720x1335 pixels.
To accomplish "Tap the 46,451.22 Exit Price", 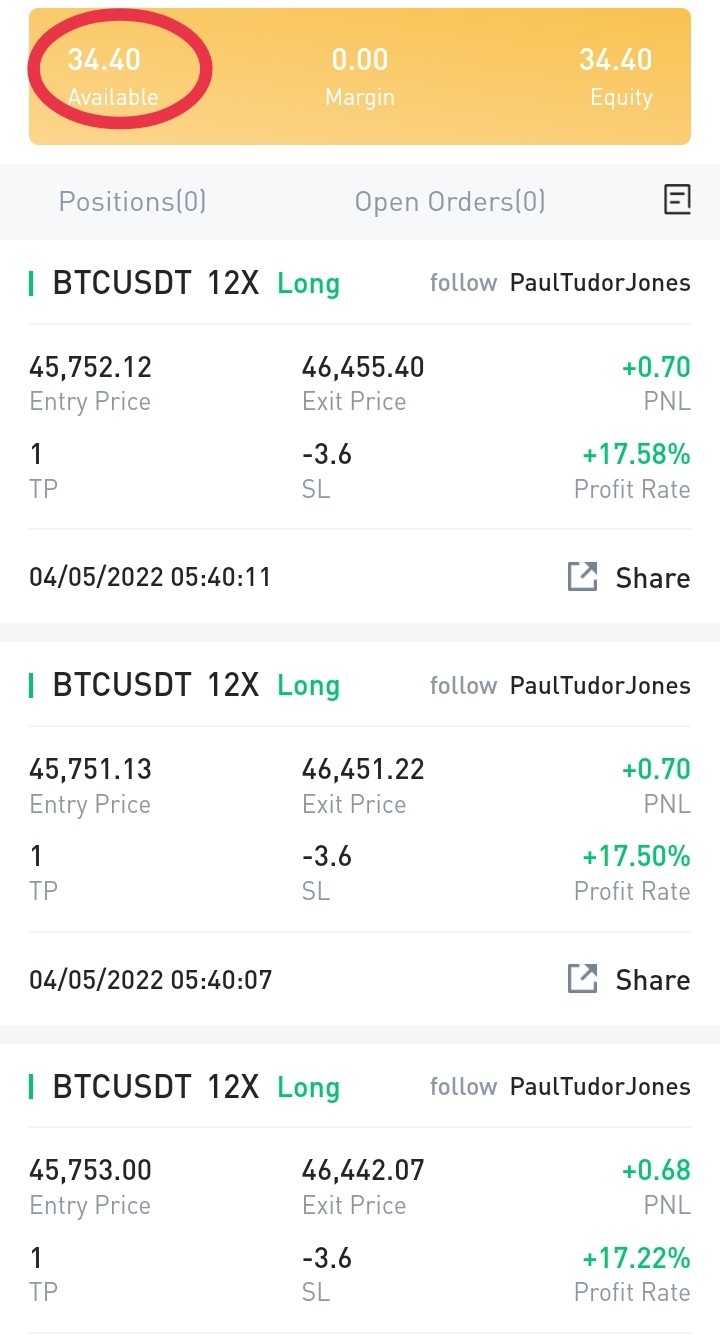I will (x=363, y=769).
